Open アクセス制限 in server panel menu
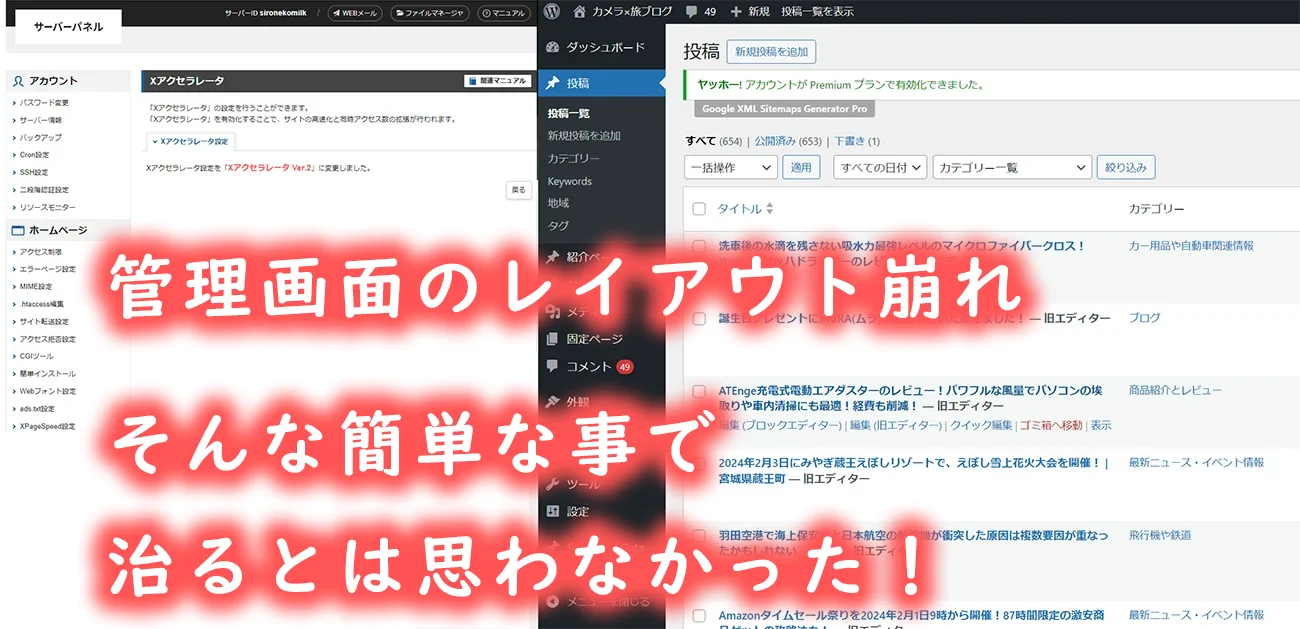1300x629 pixels. [x=40, y=252]
